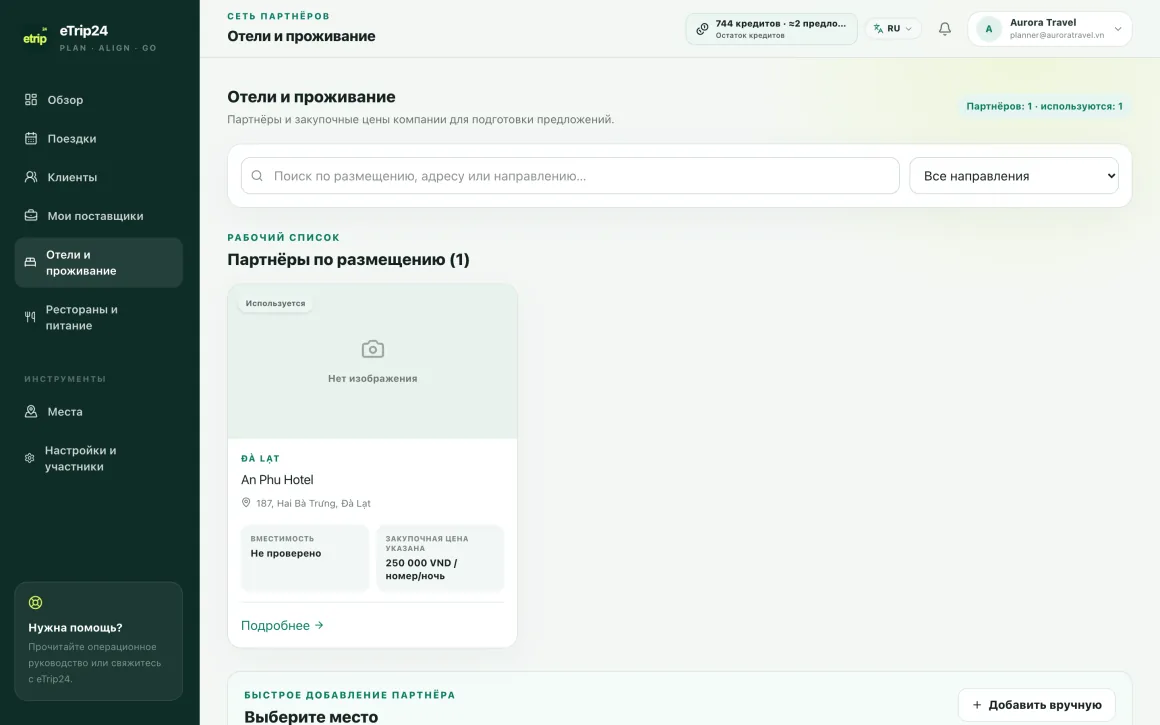Select Отели и проживание menu item
1160x725 pixels.
click(x=98, y=263)
